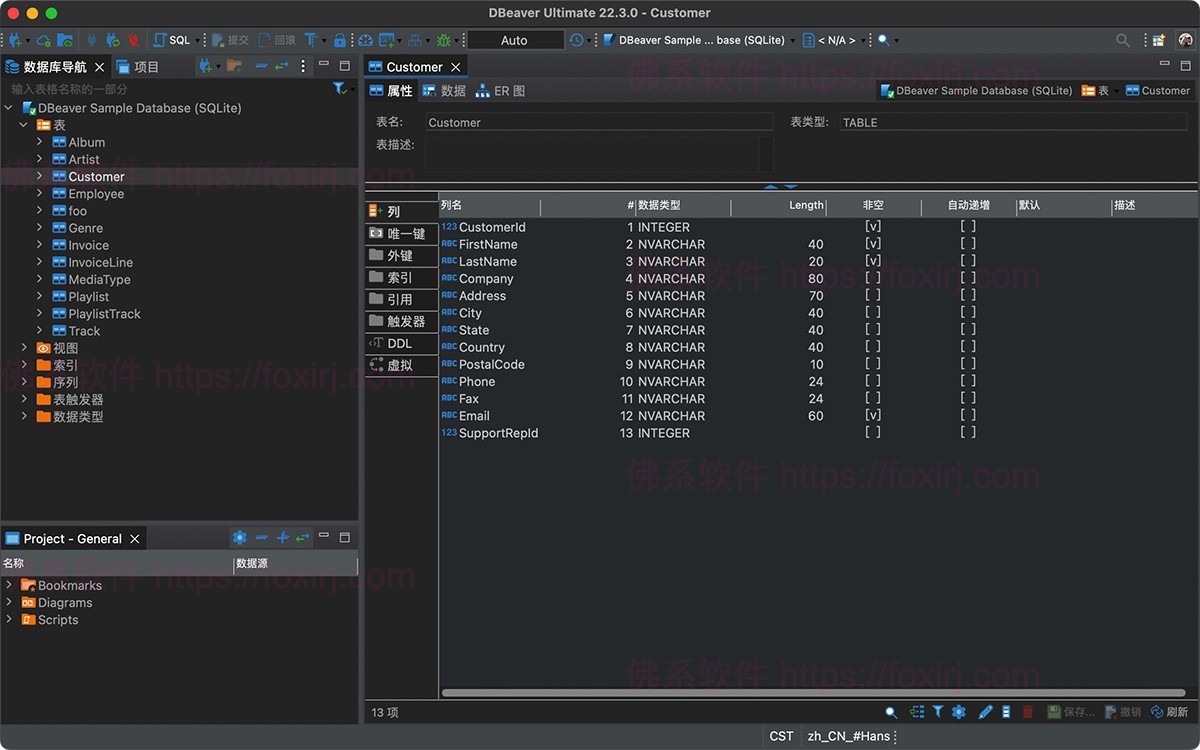This screenshot has height=750, width=1200.
Task: Open the filter funnel icon at the bottom
Action: [x=938, y=711]
